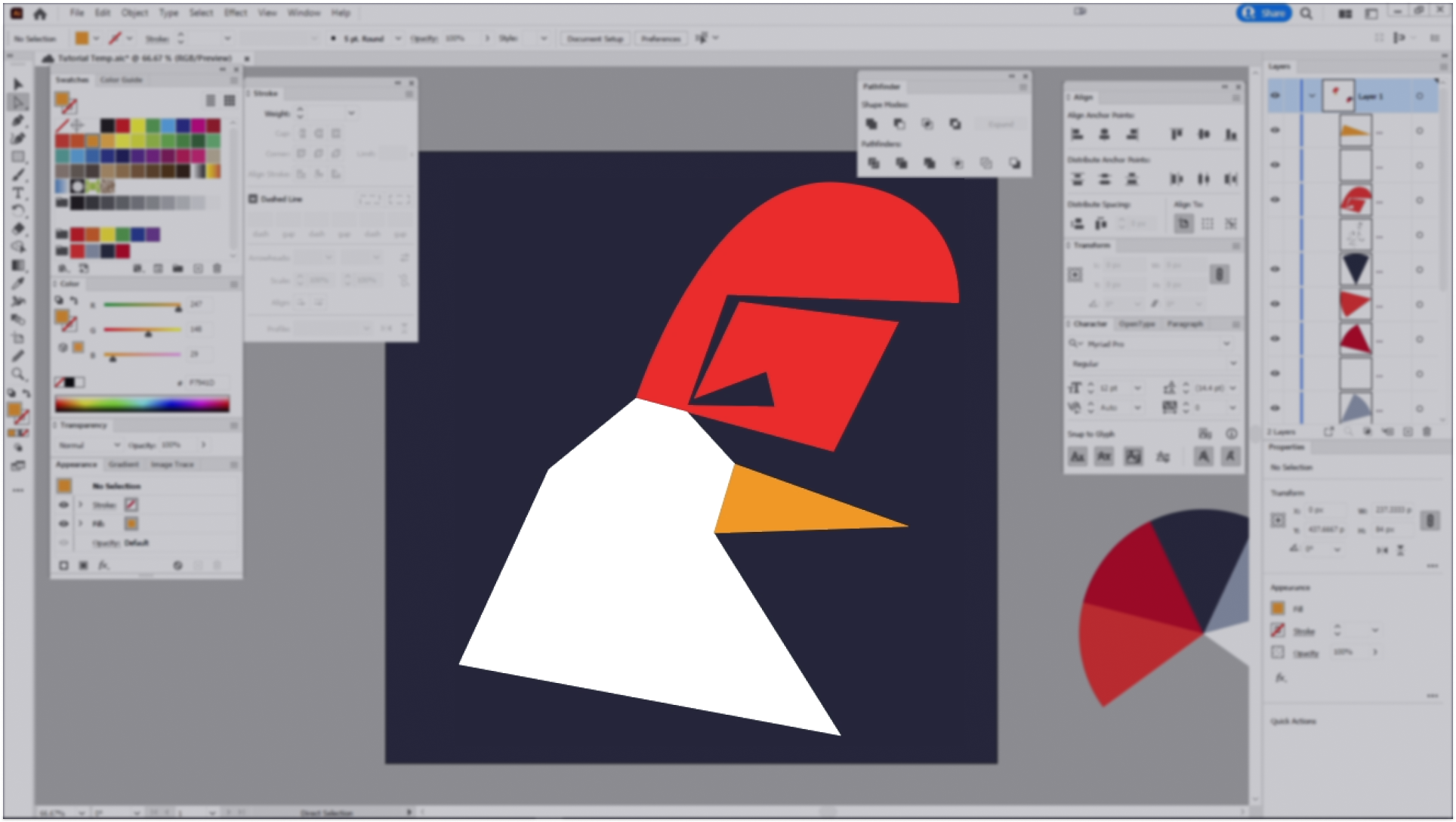Screen dimensions: 1456x822
Task: Open the font style dropdown showing Regular
Action: pyautogui.click(x=1233, y=363)
